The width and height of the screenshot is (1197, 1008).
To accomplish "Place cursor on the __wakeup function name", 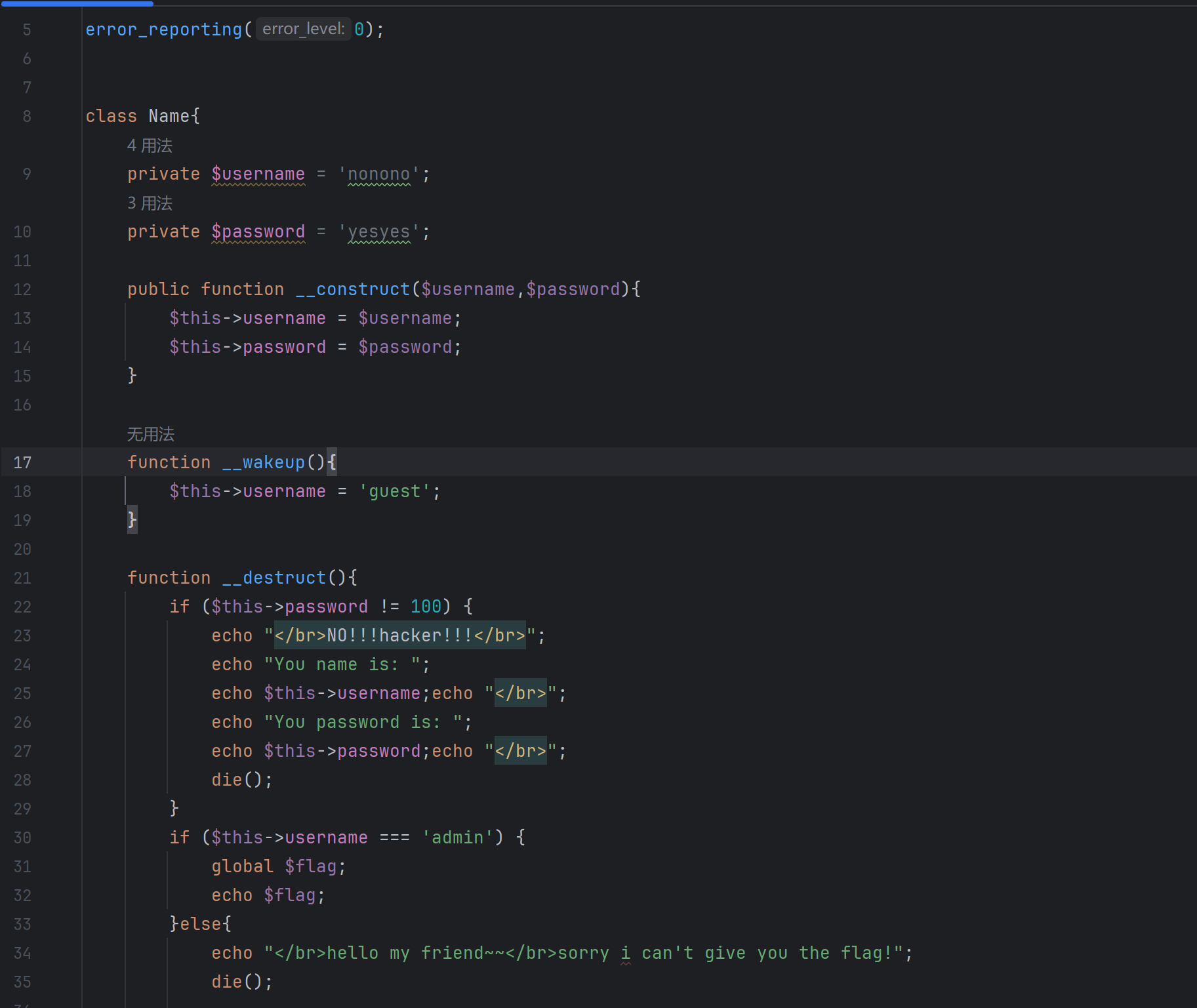I will click(x=264, y=463).
